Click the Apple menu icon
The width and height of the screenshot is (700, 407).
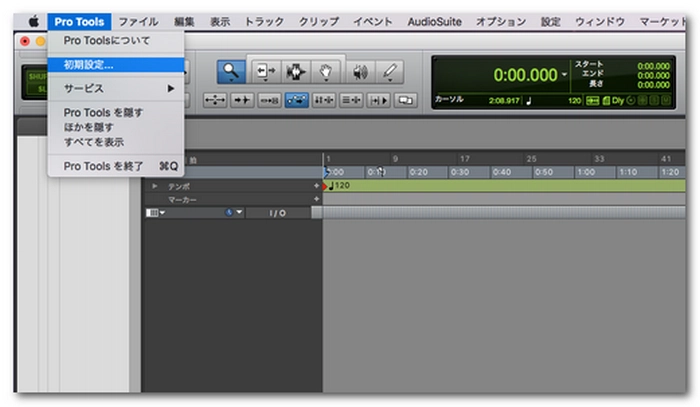33,21
